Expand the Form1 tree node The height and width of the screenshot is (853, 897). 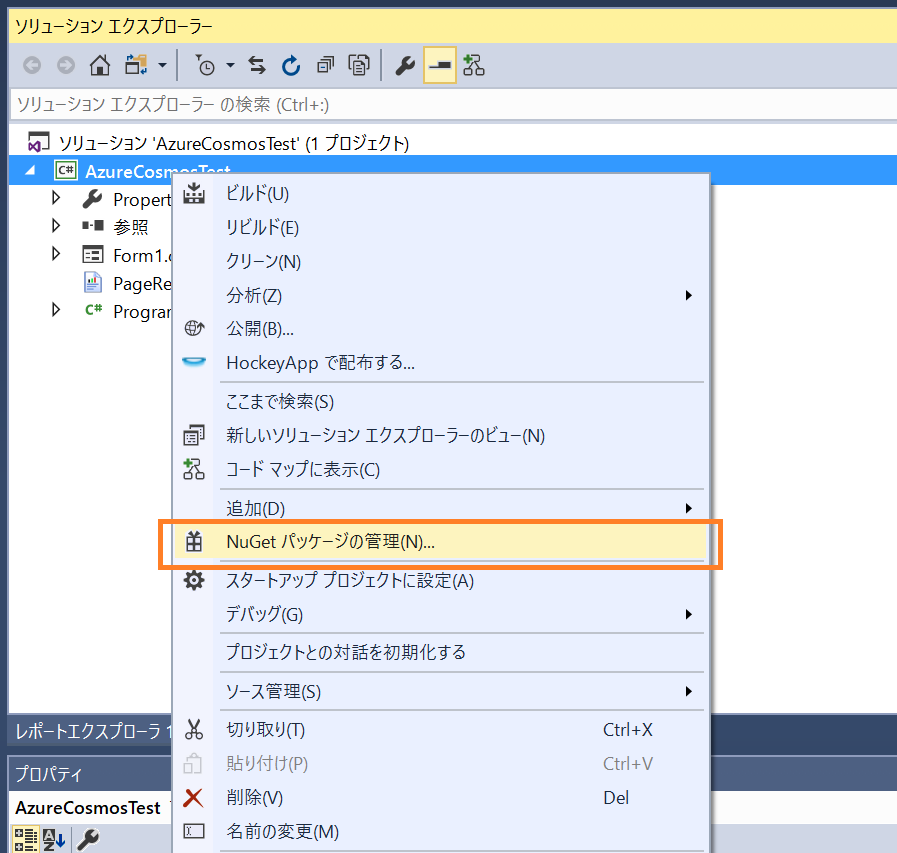click(55, 253)
